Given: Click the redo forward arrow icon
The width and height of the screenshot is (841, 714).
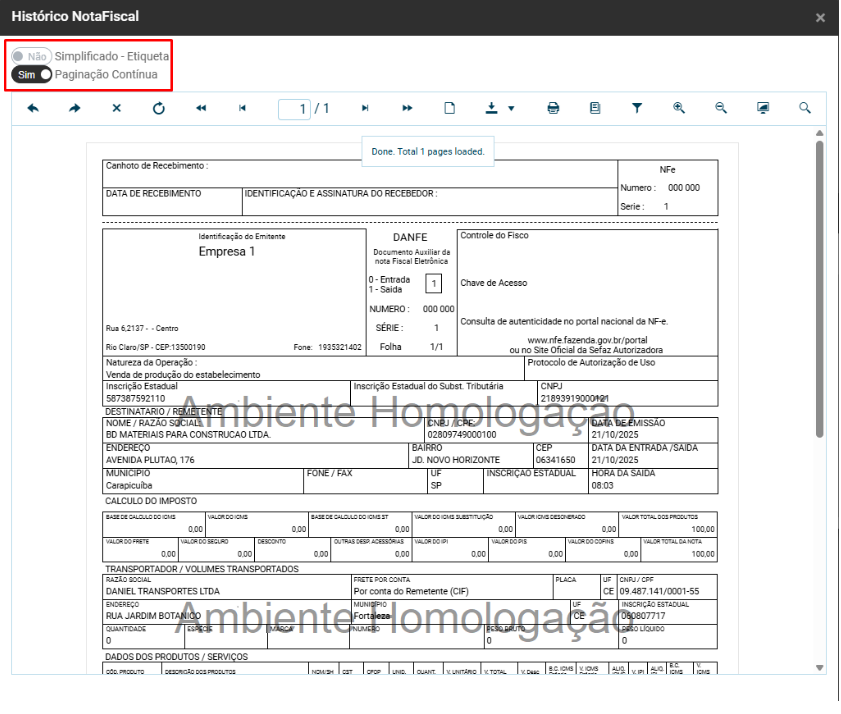Looking at the screenshot, I should (x=75, y=108).
